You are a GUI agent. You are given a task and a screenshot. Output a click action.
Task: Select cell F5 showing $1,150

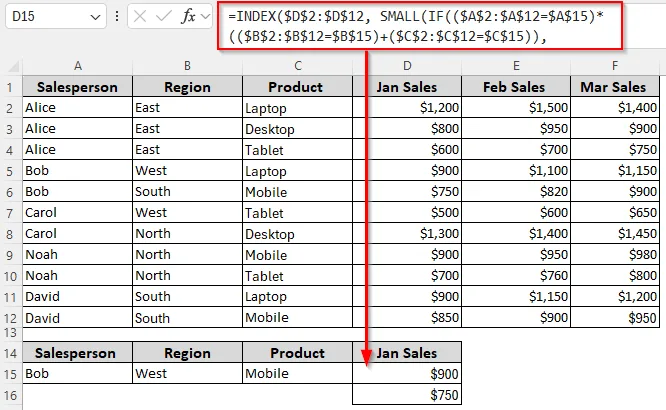[615, 170]
